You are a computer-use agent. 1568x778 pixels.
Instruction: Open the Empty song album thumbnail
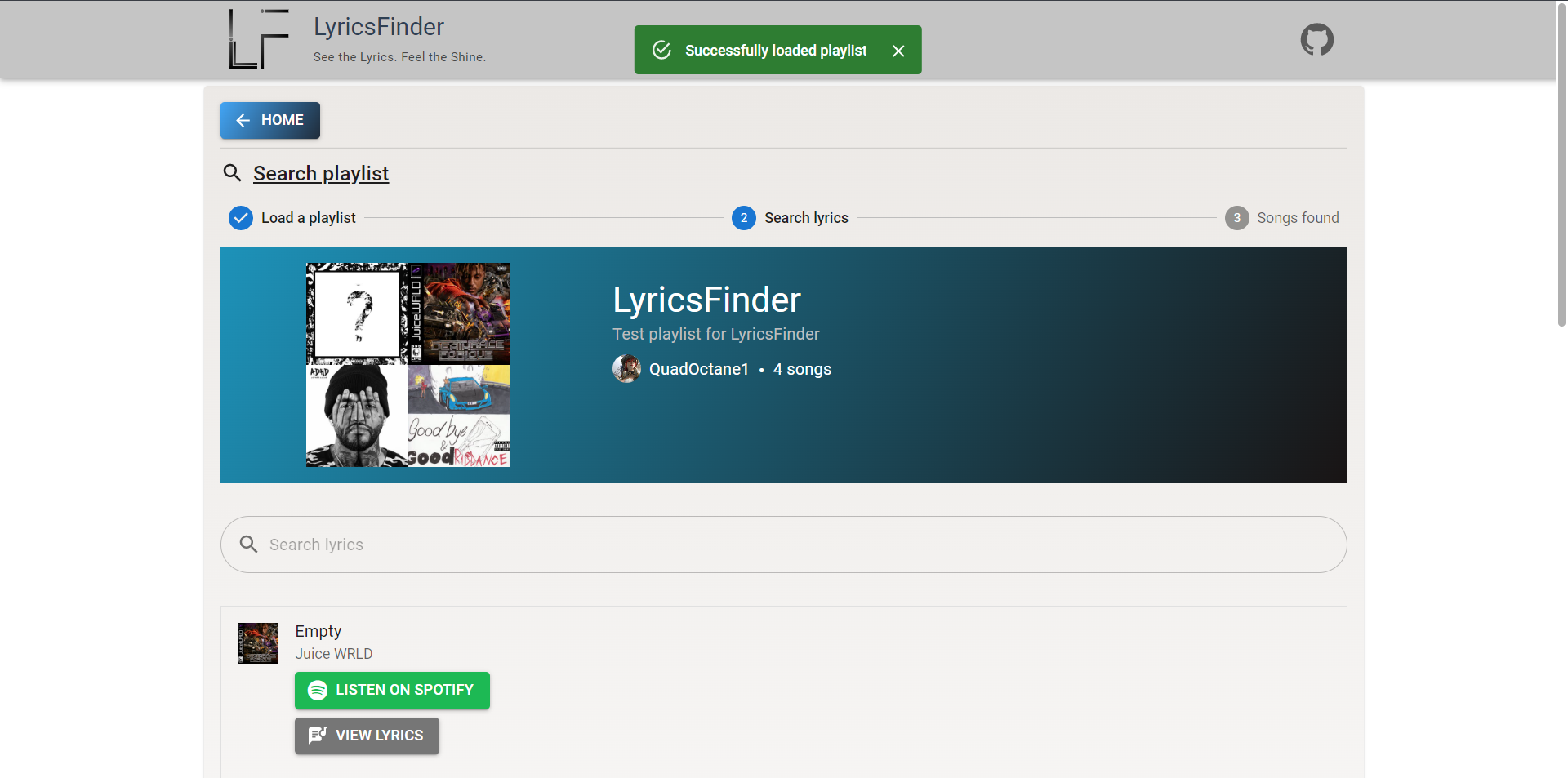pos(258,643)
